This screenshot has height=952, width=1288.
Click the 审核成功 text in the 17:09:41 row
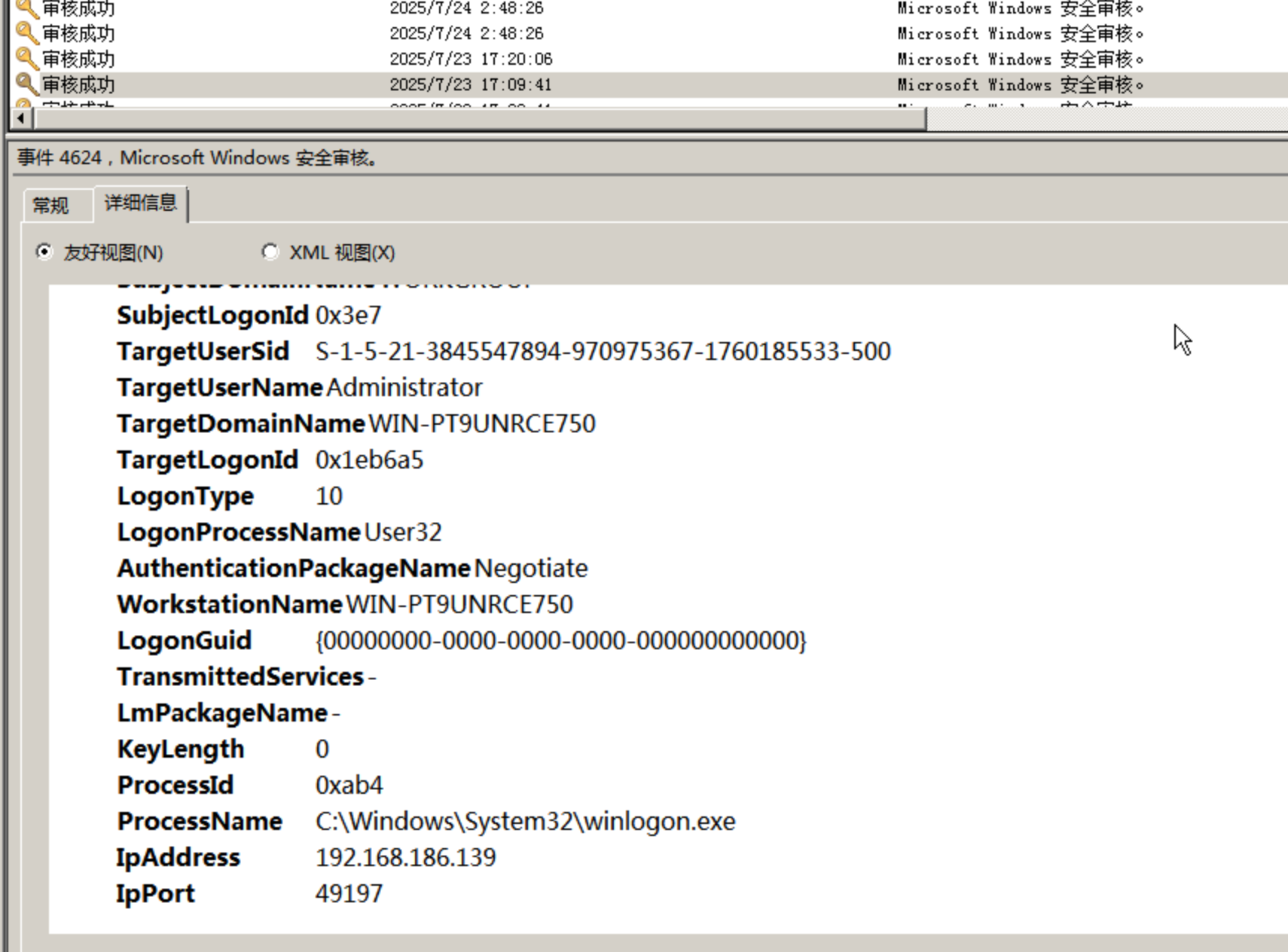[x=78, y=84]
